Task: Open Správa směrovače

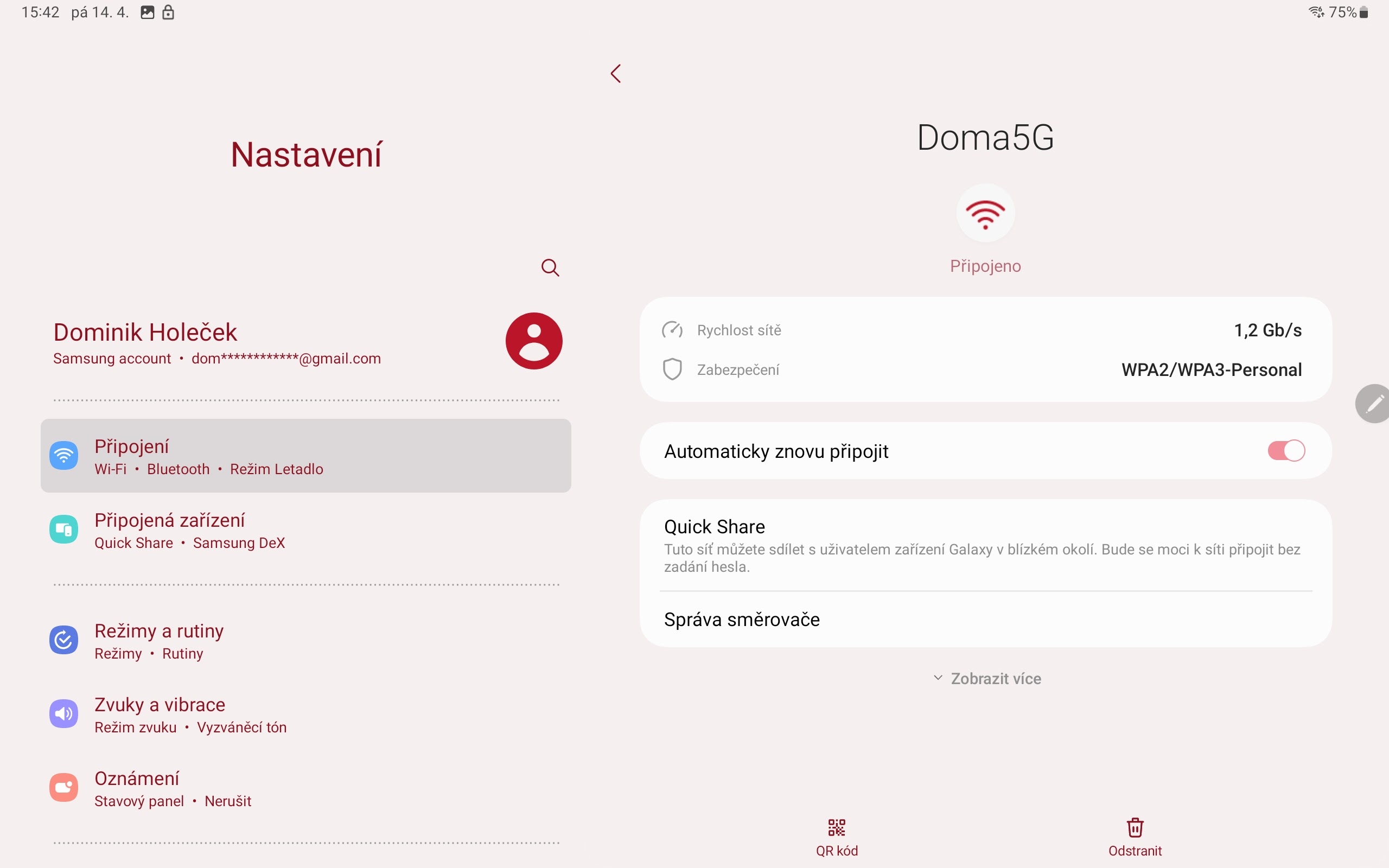Action: point(742,620)
